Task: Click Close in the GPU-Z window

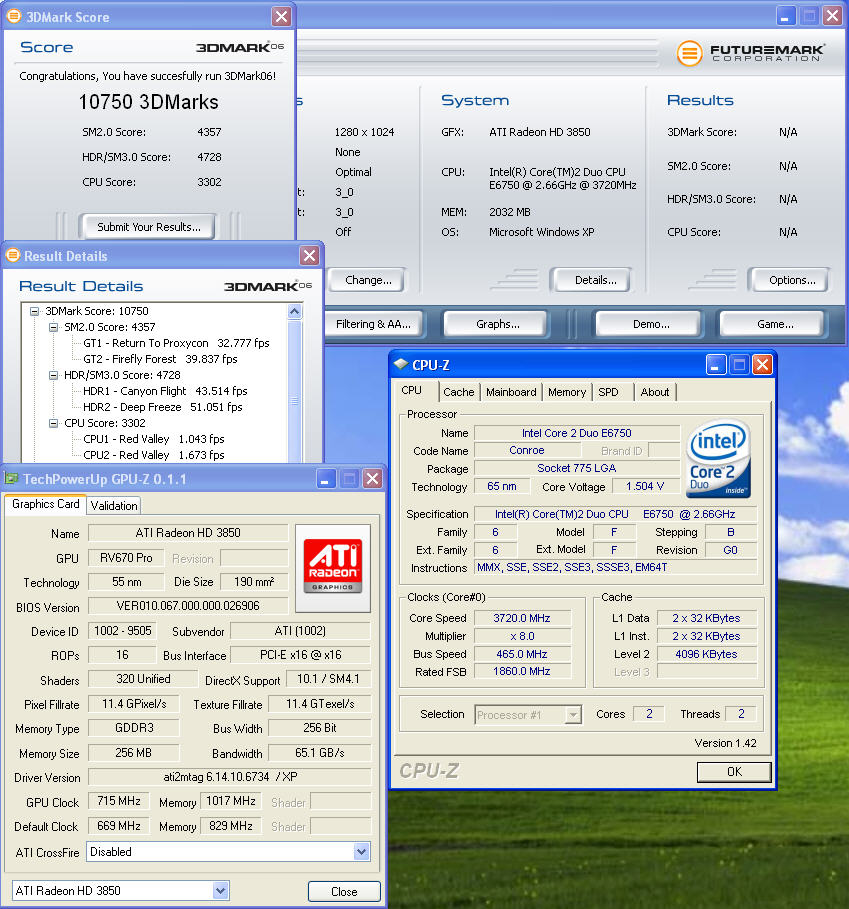Action: coord(344,892)
